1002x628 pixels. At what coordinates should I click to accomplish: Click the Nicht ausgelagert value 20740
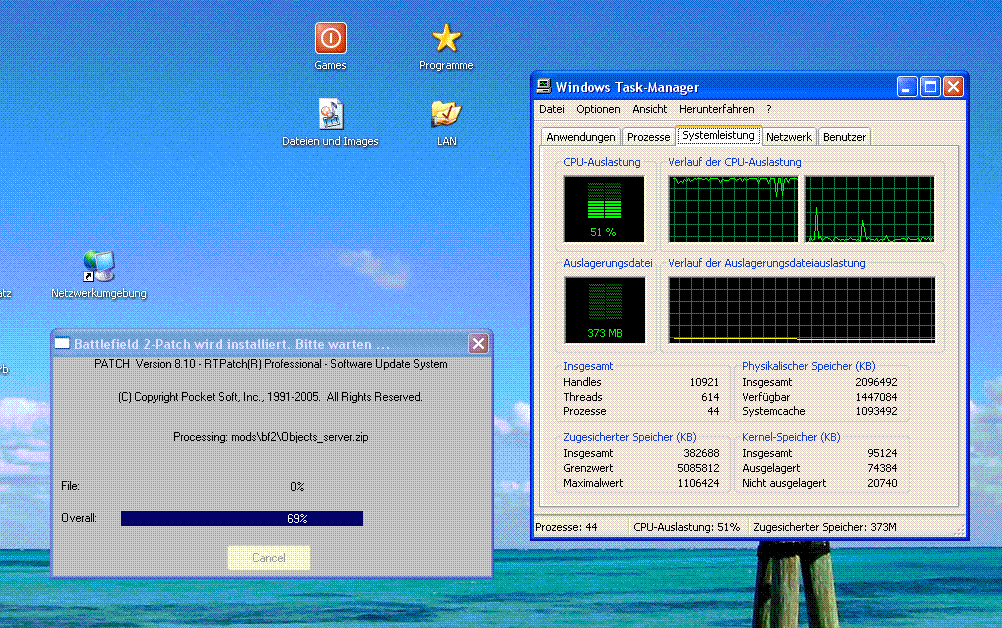(x=882, y=483)
